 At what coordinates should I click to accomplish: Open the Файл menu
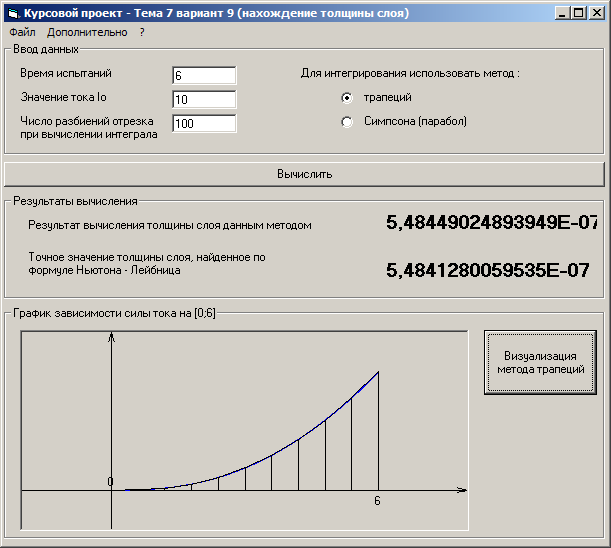pos(22,32)
